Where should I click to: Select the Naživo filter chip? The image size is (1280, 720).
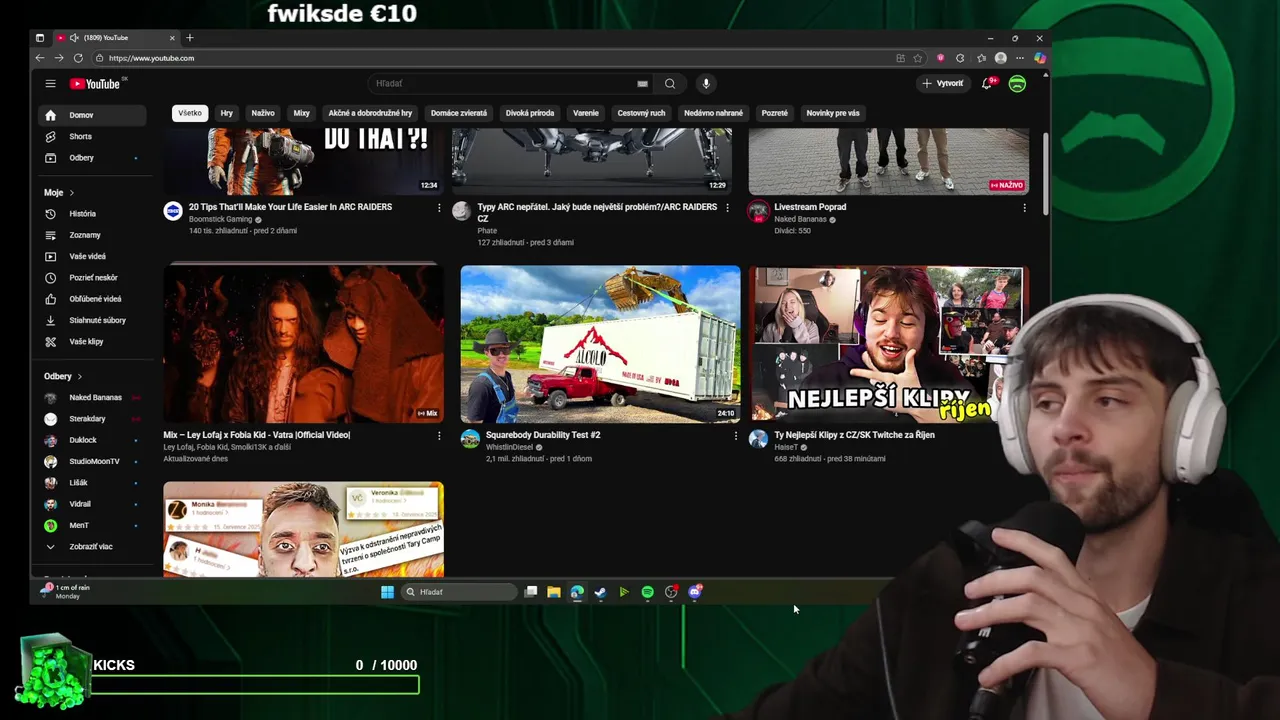point(263,113)
